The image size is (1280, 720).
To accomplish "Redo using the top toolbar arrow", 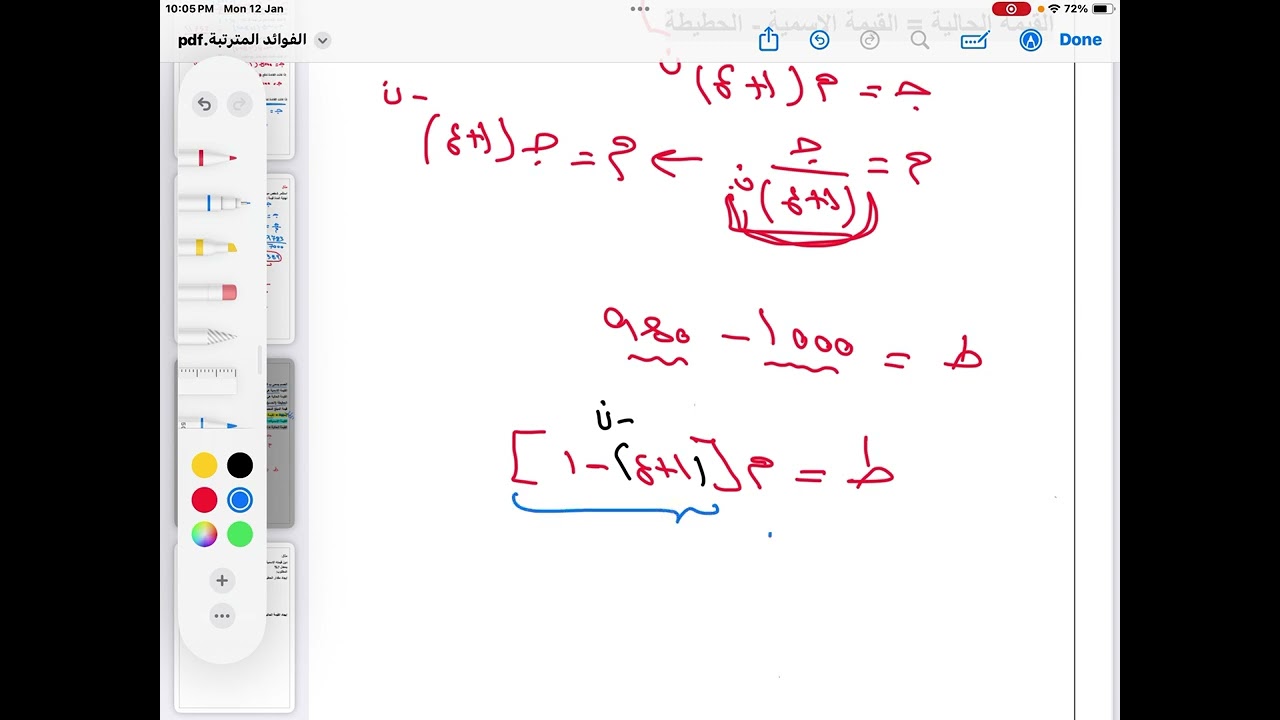I will point(869,40).
